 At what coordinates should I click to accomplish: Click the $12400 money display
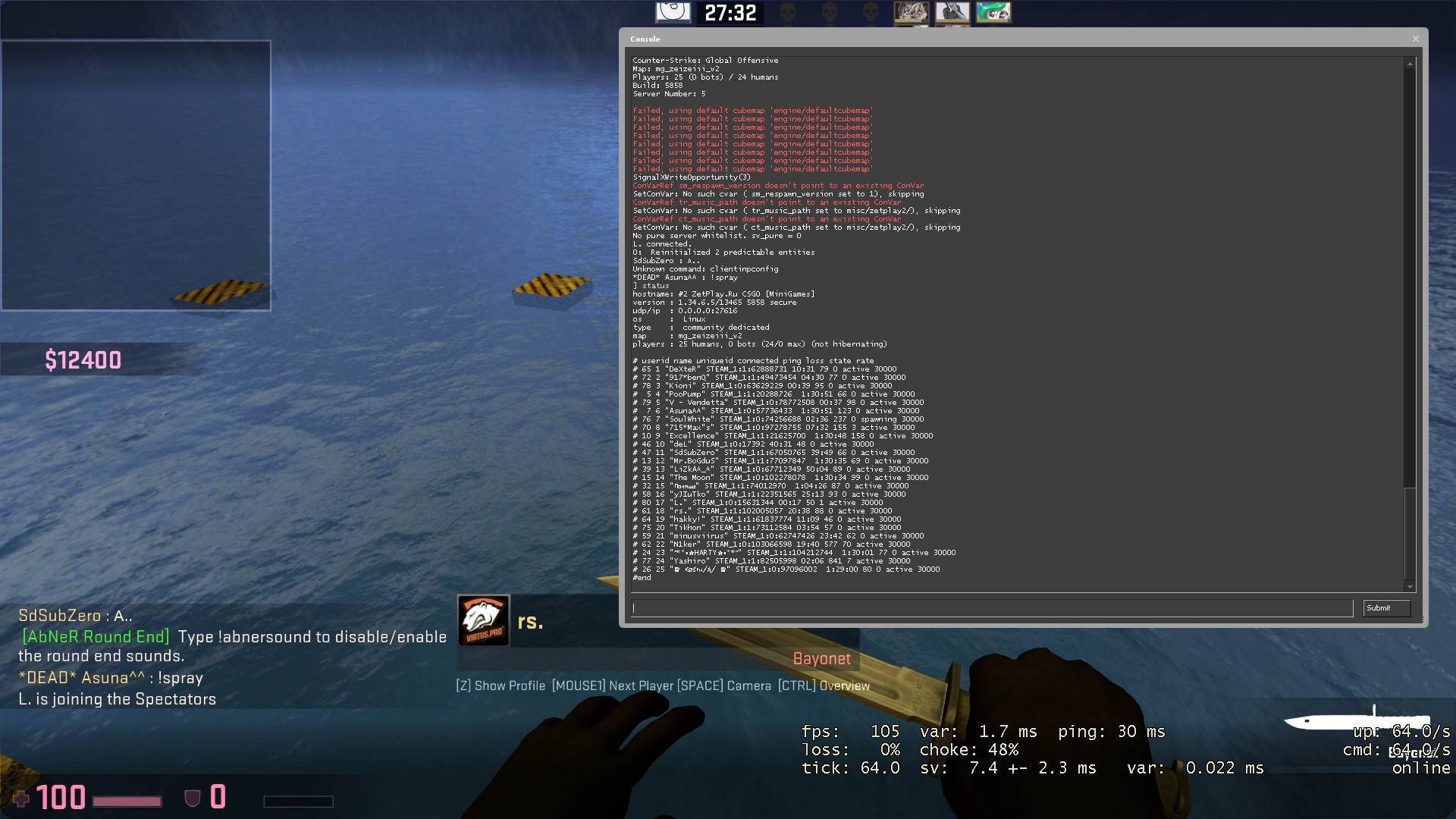83,360
